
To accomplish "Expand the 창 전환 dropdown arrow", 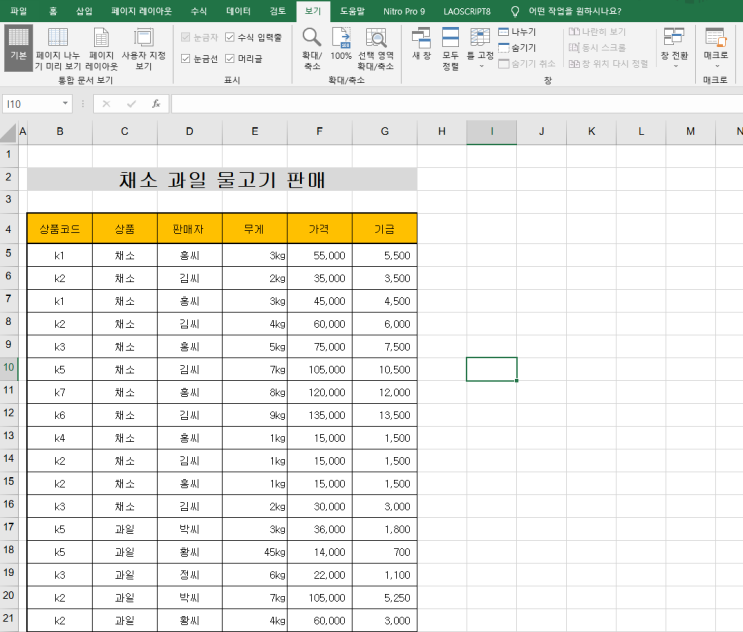I will pos(676,66).
